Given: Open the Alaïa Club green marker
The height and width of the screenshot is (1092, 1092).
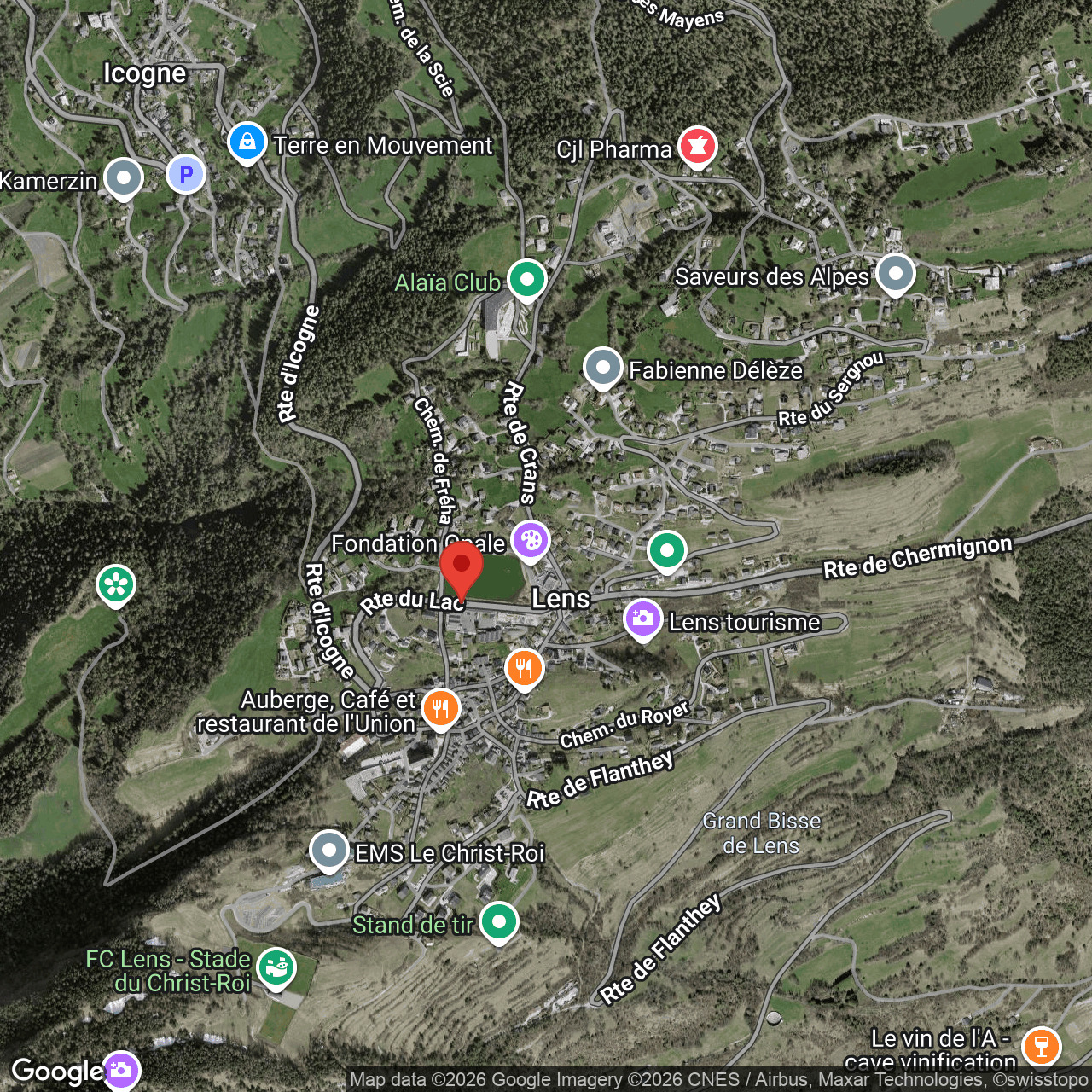Looking at the screenshot, I should coord(526,279).
